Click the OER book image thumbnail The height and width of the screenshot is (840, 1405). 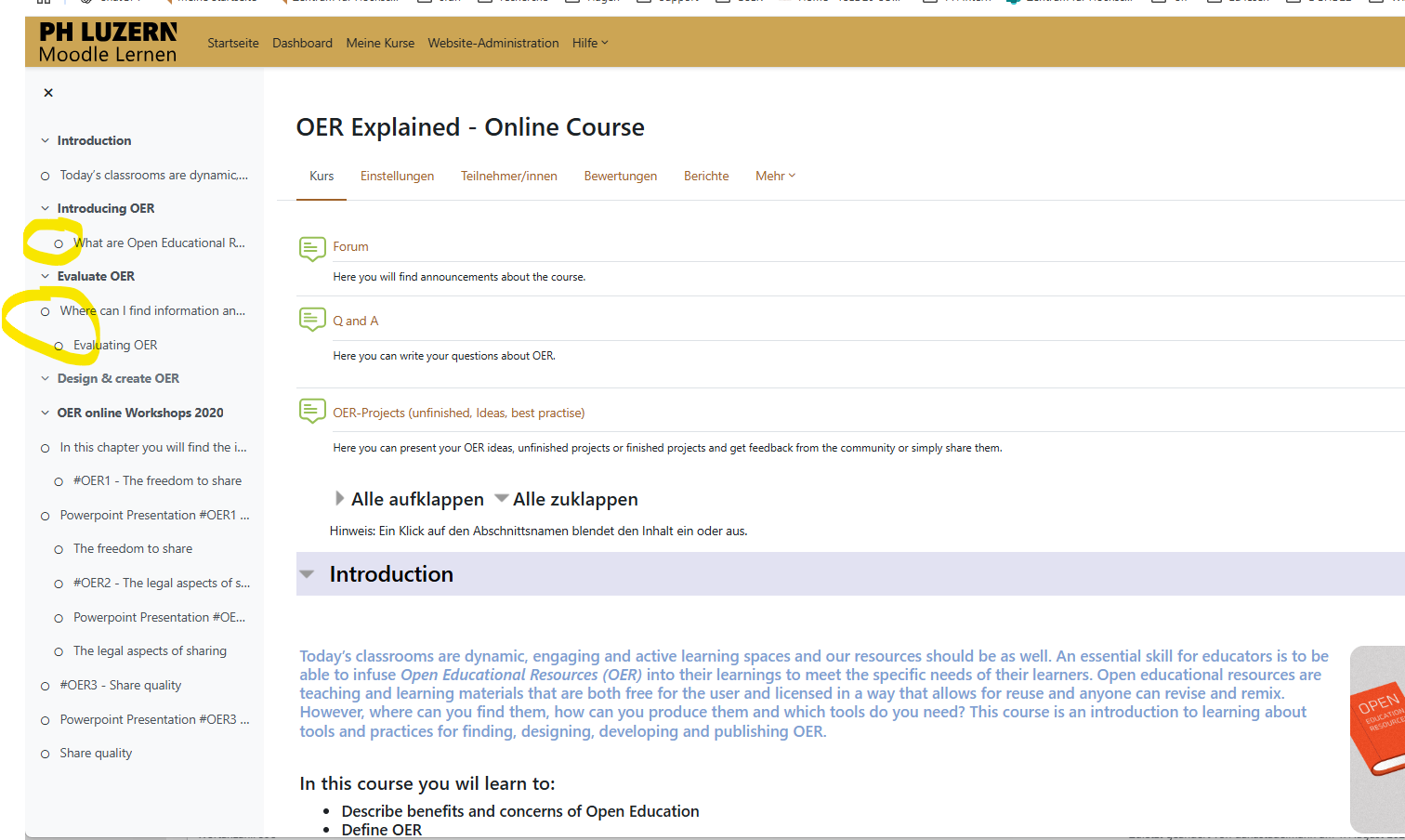pos(1377,739)
